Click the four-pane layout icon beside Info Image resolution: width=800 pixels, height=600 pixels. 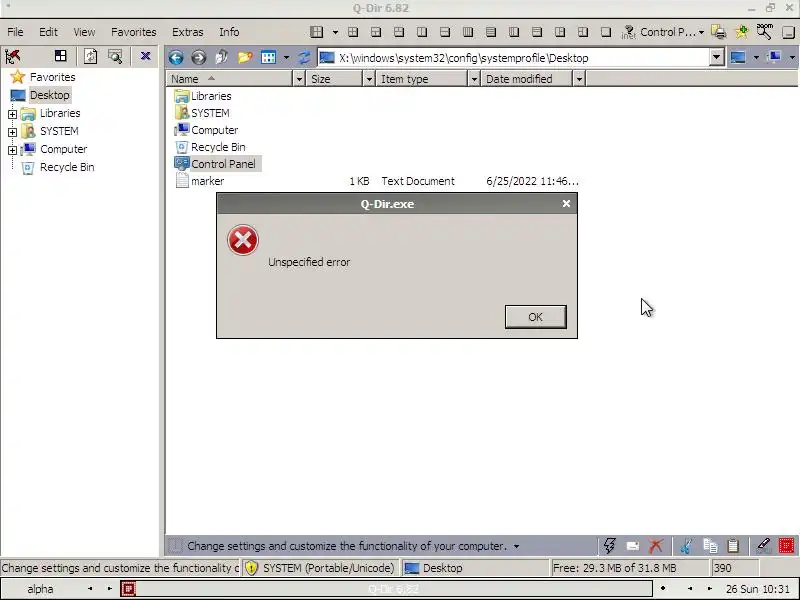click(x=317, y=32)
